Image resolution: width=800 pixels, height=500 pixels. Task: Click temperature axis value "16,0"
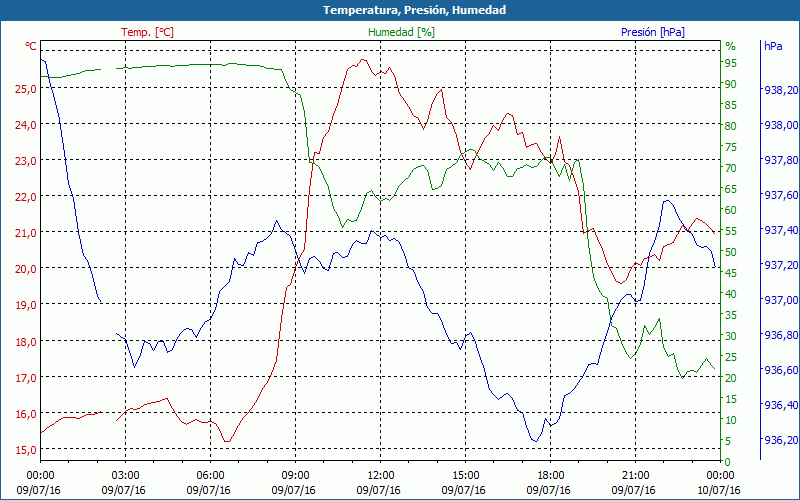pos(26,414)
